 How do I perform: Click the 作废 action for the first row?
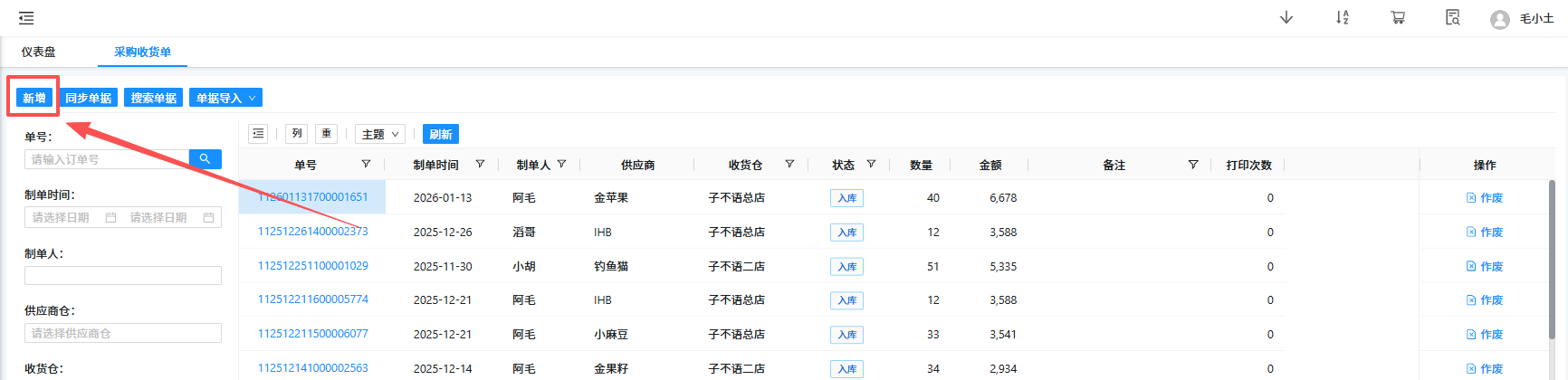click(x=1485, y=198)
